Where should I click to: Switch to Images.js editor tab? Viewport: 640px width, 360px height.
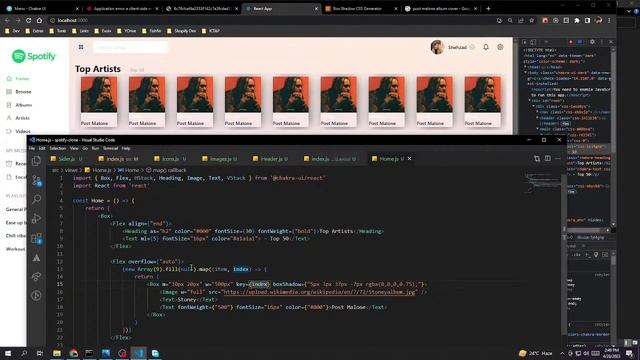click(220, 159)
